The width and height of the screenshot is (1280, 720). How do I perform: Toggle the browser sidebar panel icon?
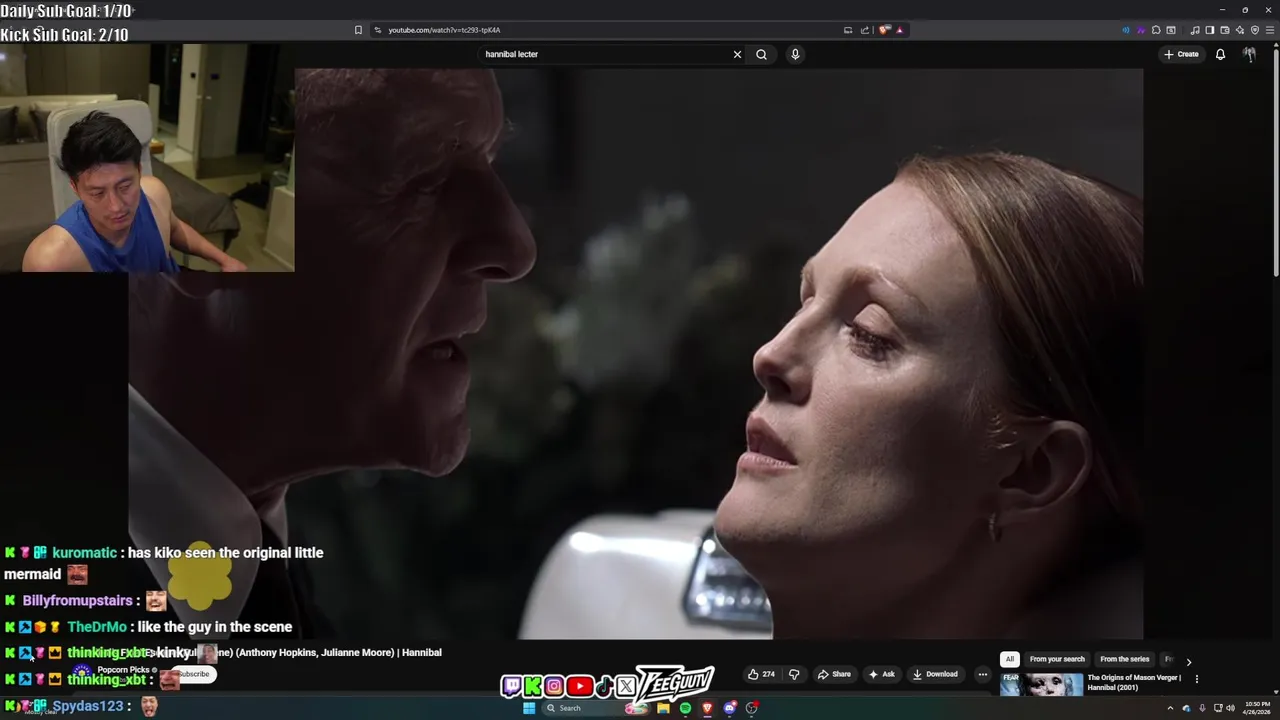[x=1210, y=30]
